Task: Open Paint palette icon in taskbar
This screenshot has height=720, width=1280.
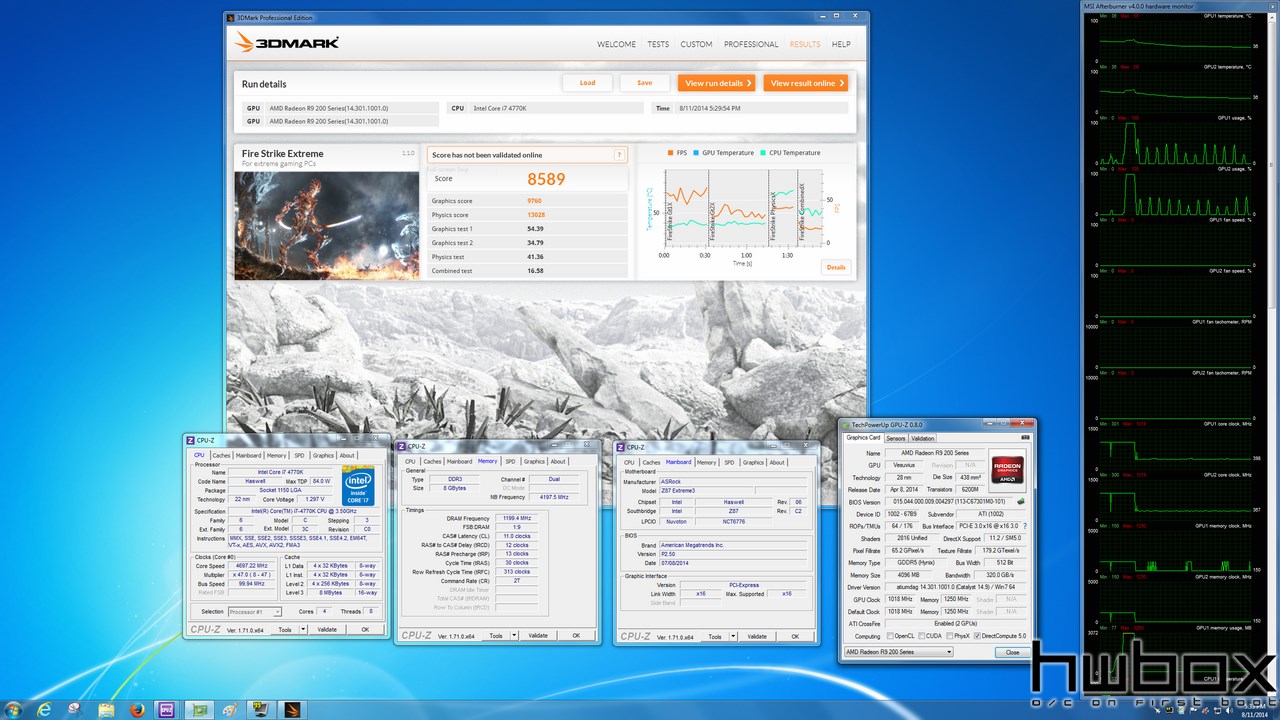Action: [x=230, y=709]
